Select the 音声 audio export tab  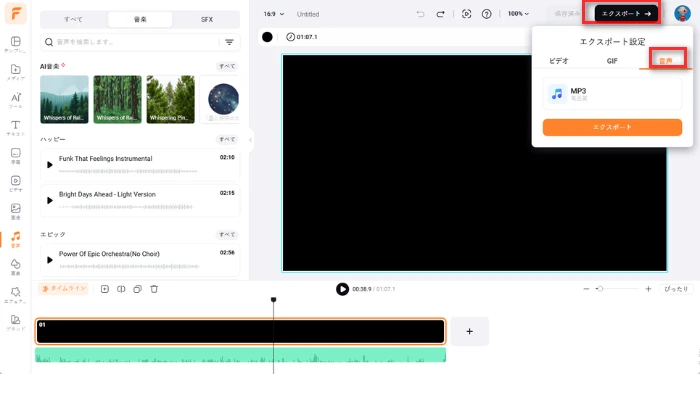click(666, 61)
